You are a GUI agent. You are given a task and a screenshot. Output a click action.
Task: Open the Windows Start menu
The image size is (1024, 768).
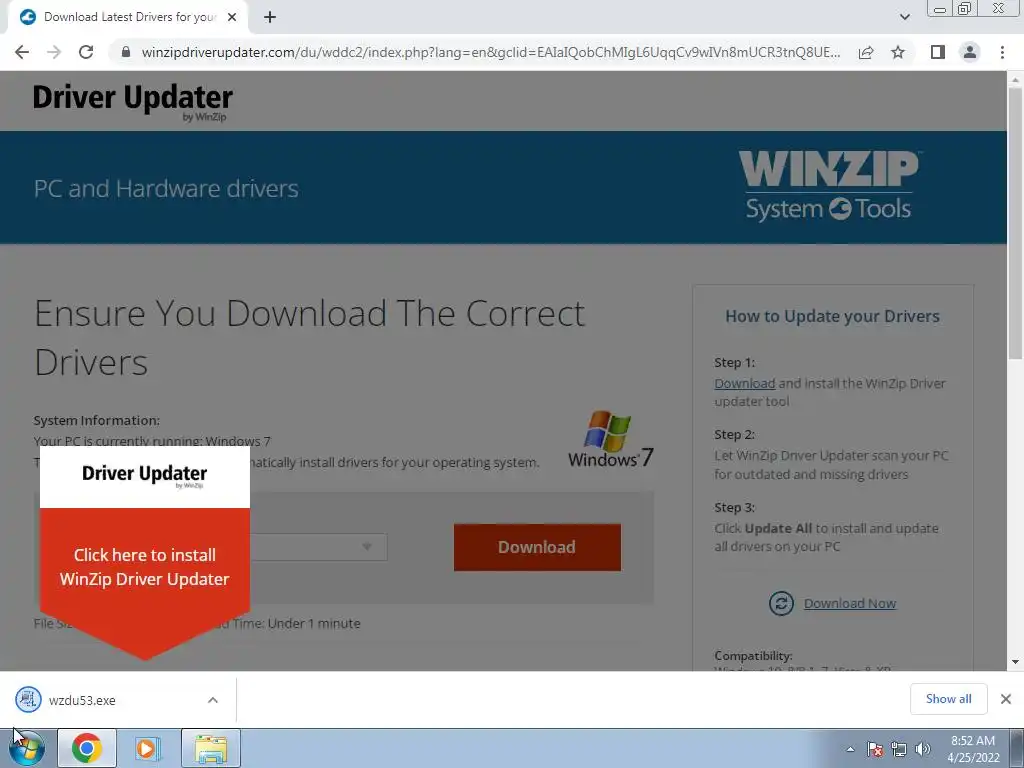pyautogui.click(x=27, y=748)
